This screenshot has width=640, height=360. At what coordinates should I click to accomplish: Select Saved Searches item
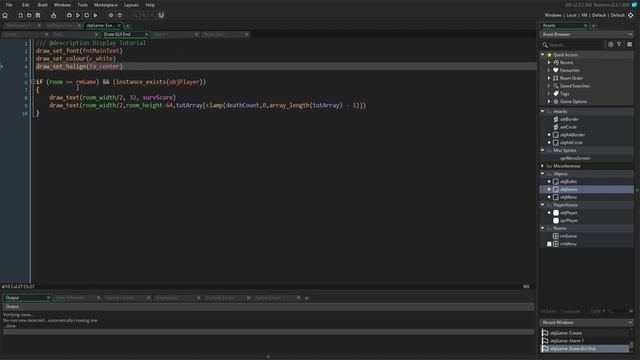click(571, 86)
